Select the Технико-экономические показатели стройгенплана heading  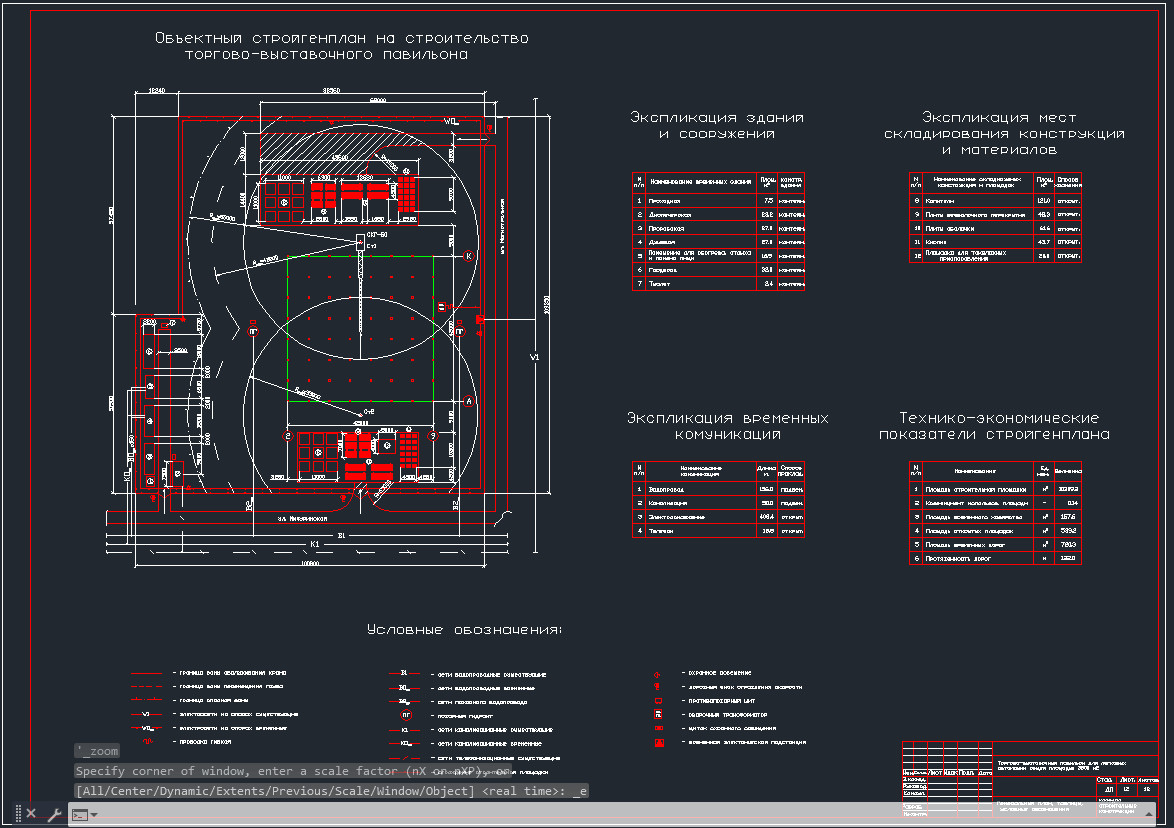pyautogui.click(x=994, y=426)
